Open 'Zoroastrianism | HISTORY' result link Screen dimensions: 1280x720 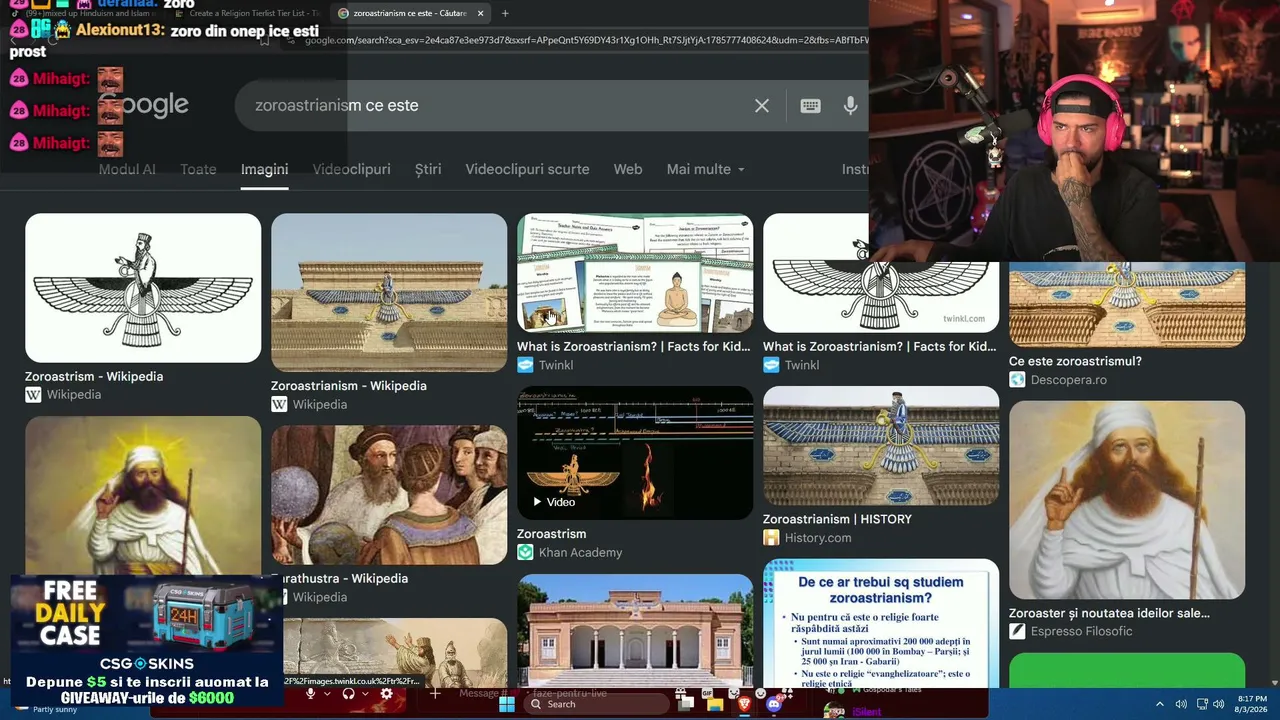point(837,519)
